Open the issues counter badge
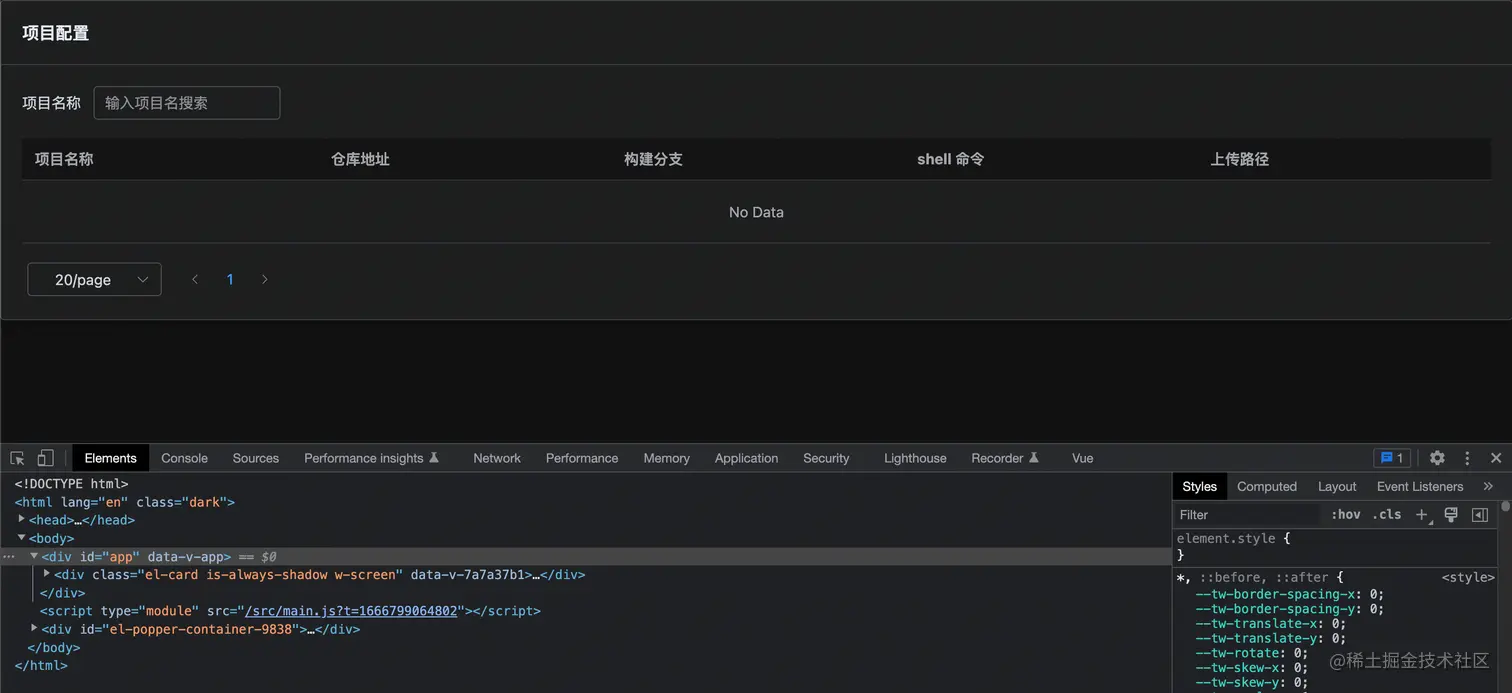This screenshot has height=693, width=1512. [1392, 458]
